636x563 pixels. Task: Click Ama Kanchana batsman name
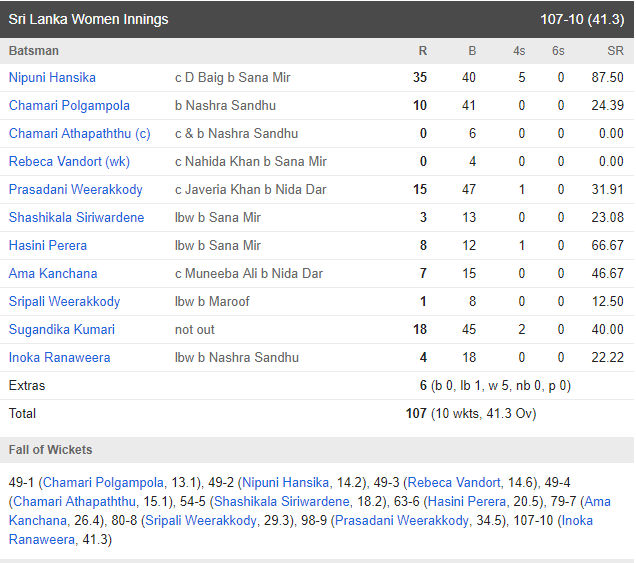(x=53, y=273)
